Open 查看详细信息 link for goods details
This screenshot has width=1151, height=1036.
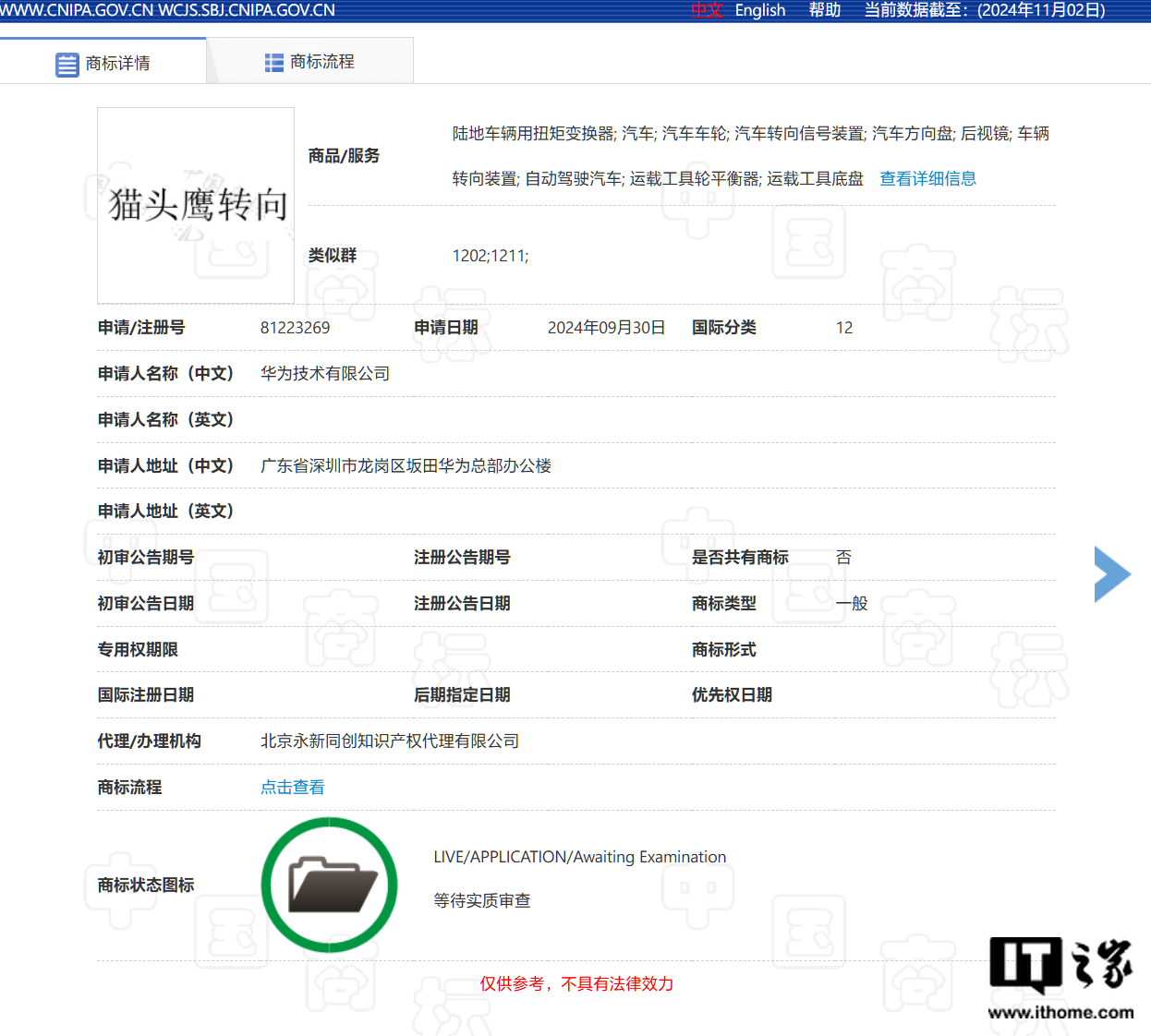coord(927,179)
